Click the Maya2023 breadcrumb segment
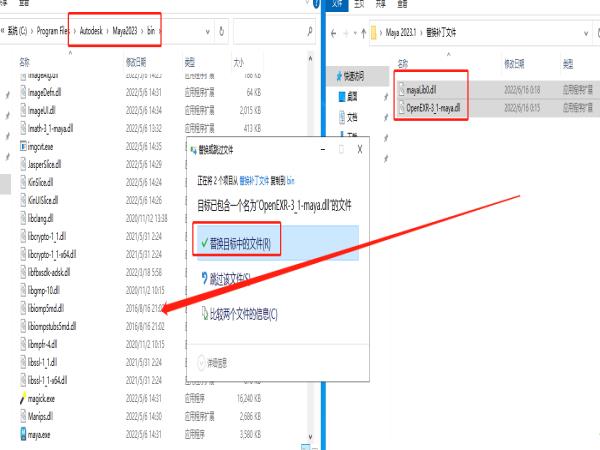 pyautogui.click(x=125, y=31)
